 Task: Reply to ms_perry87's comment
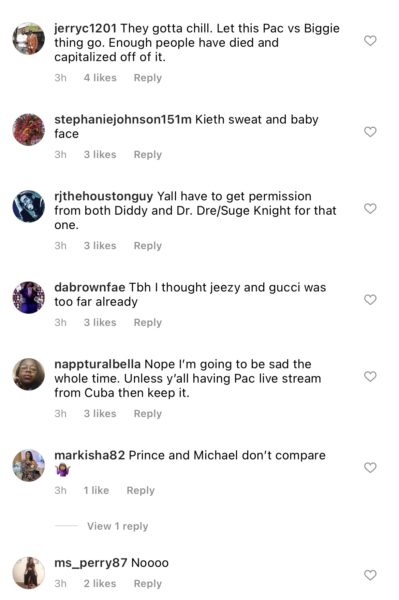coord(148,584)
